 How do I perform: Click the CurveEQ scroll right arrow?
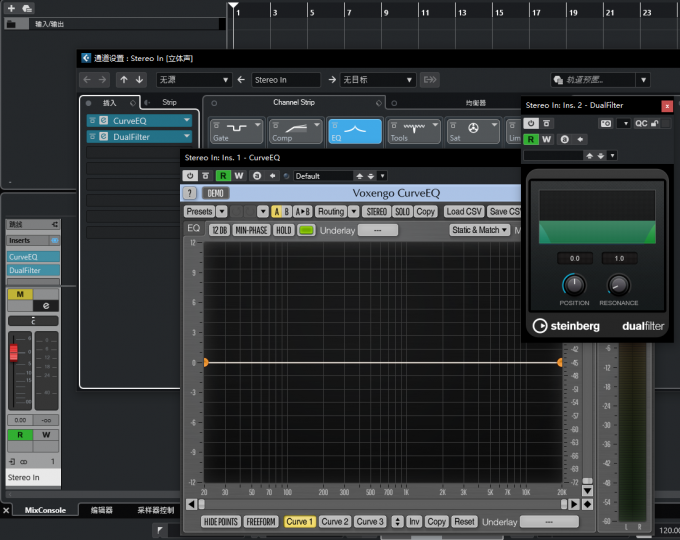click(573, 504)
